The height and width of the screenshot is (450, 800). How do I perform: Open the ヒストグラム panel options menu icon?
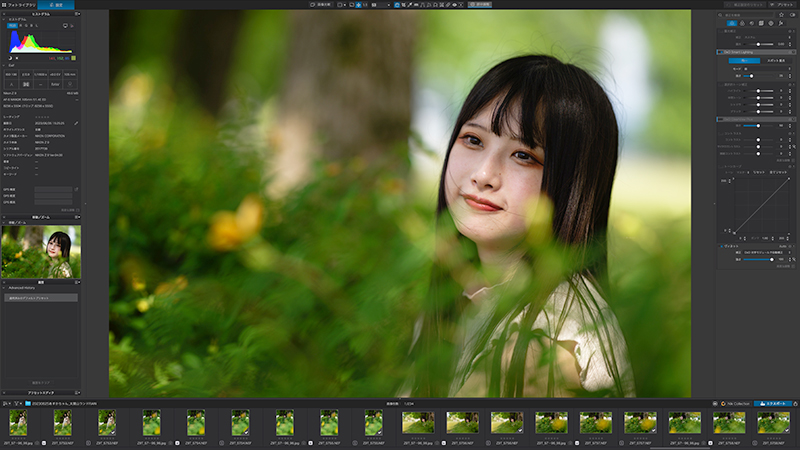(78, 14)
